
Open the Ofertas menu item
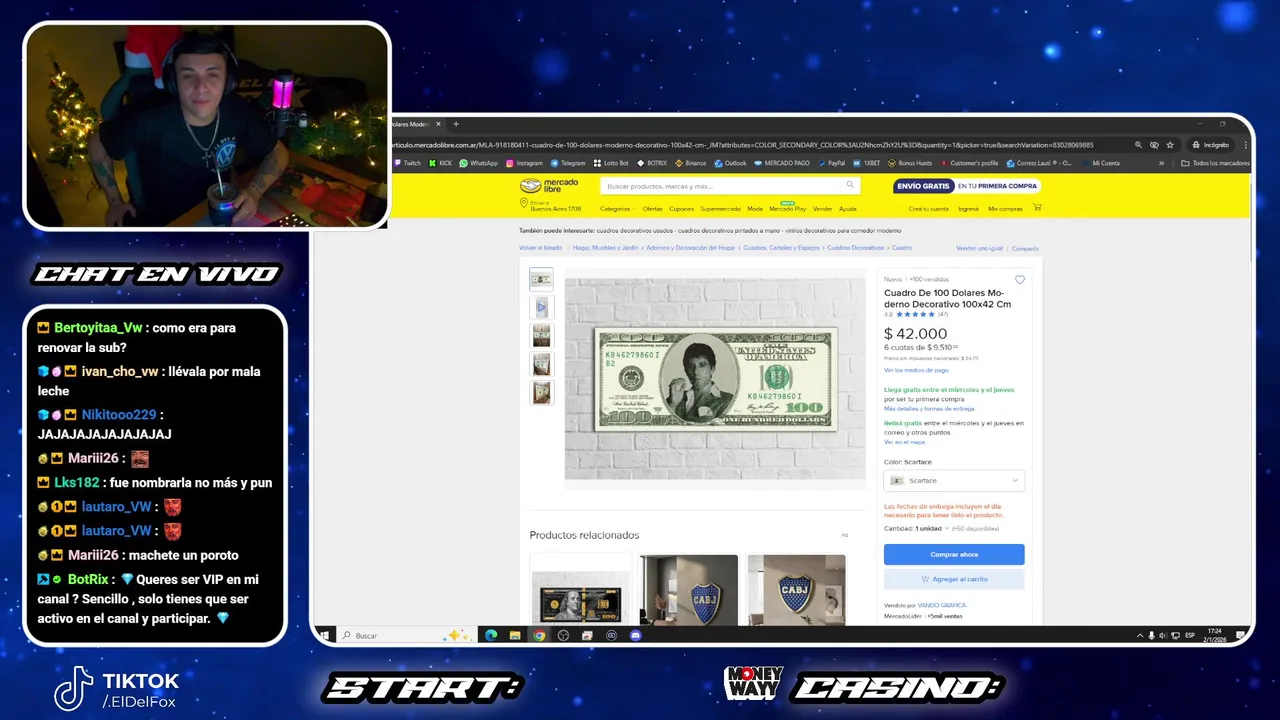pyautogui.click(x=652, y=209)
